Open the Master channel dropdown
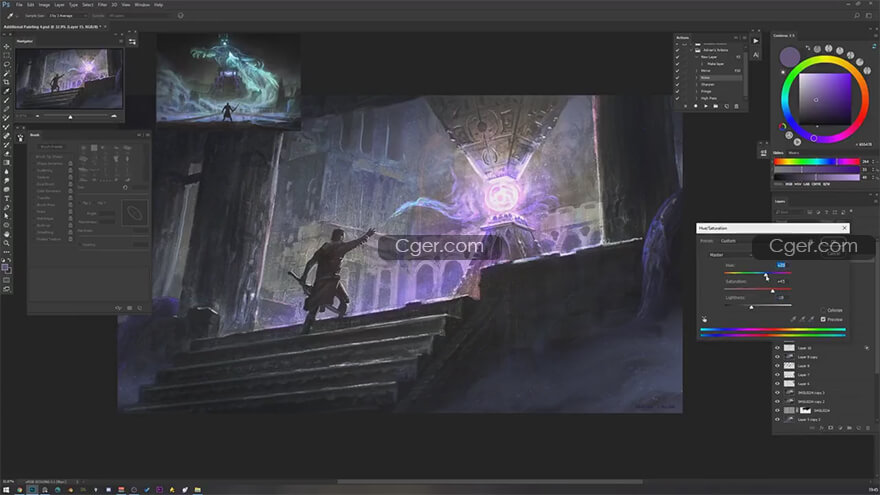 730,255
